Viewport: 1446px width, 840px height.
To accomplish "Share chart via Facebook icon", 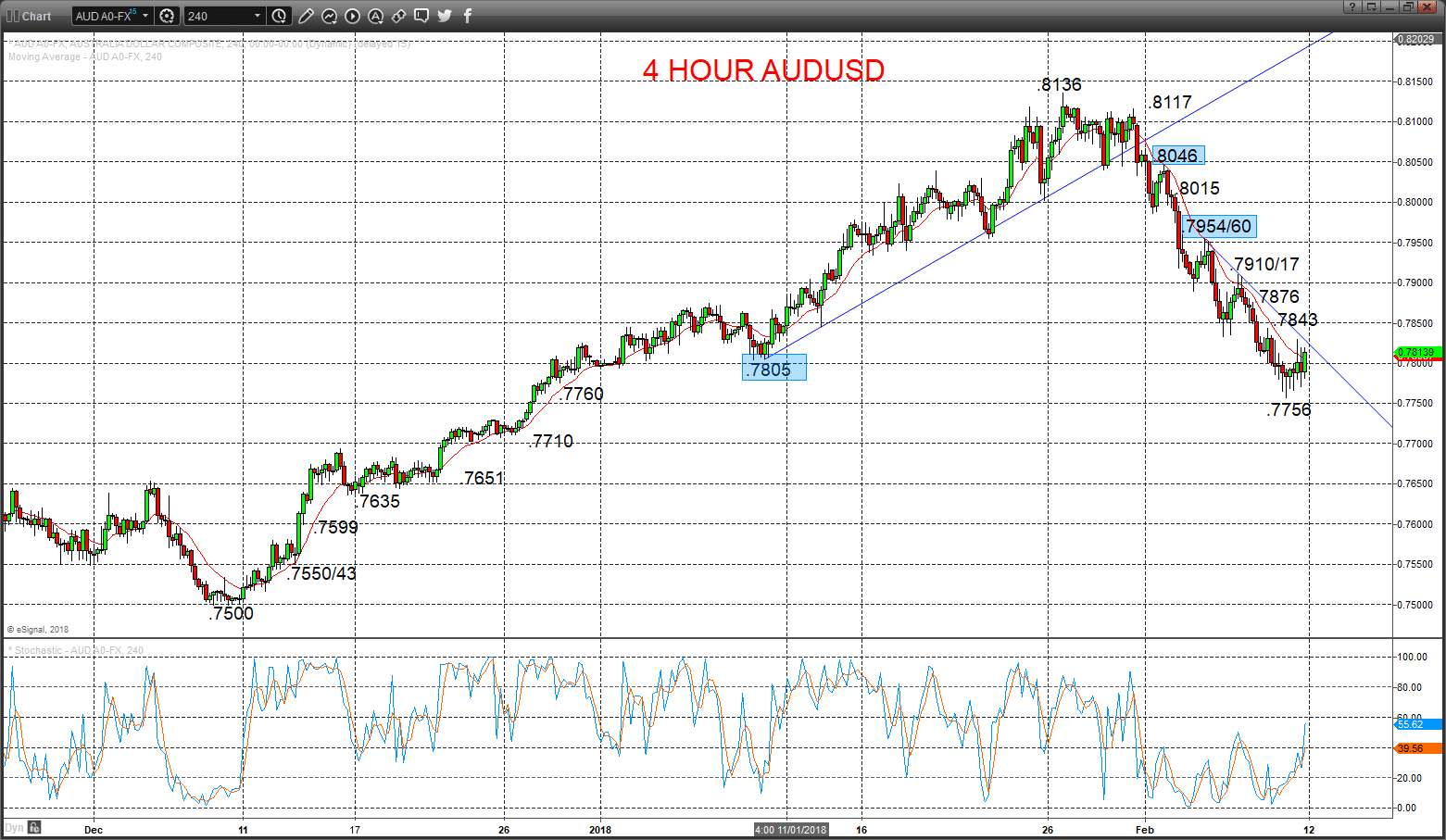I will point(467,16).
